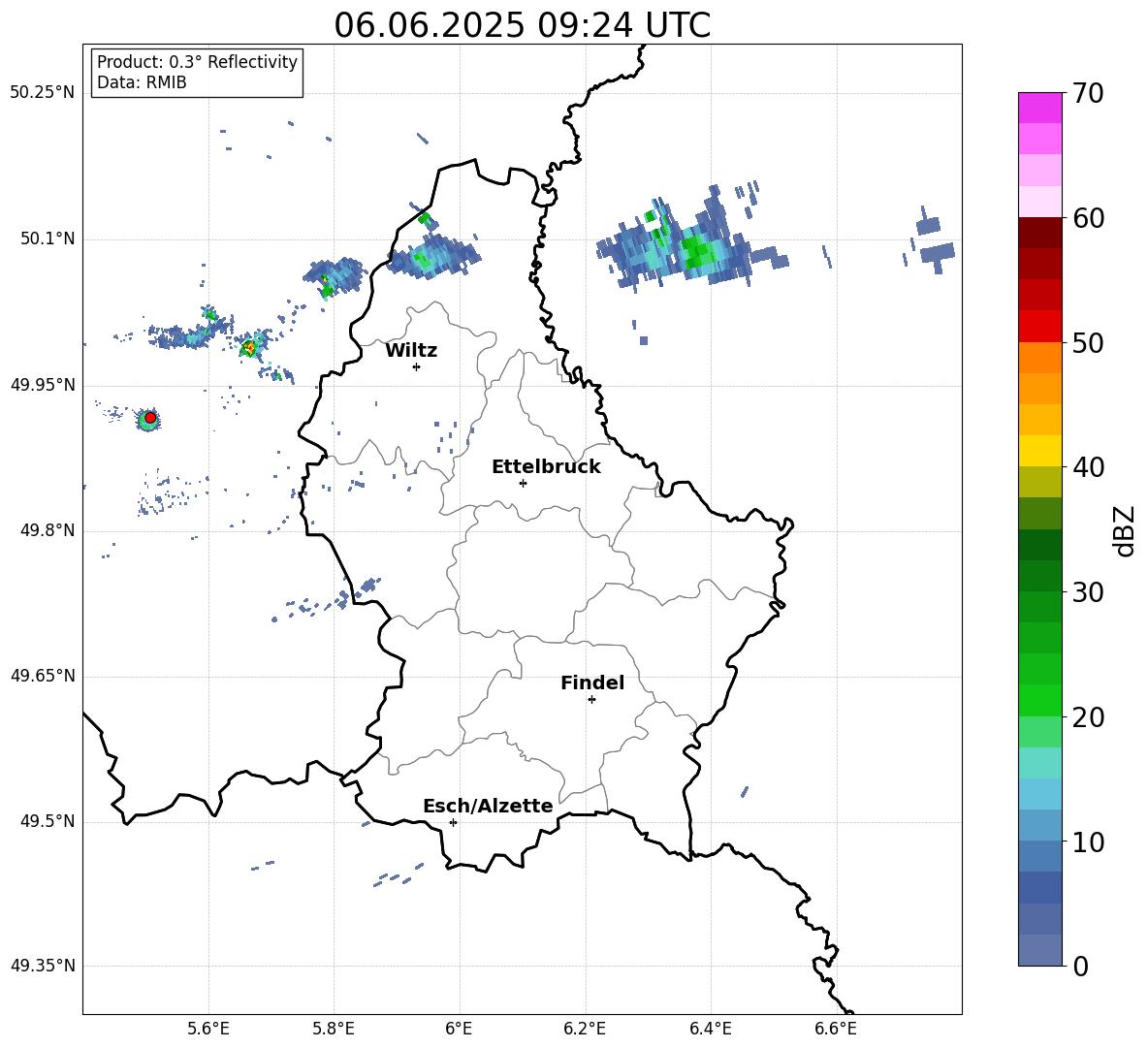The width and height of the screenshot is (1148, 1048).
Task: Click the colorbar 20 tick label
Action: pyautogui.click(x=1088, y=717)
